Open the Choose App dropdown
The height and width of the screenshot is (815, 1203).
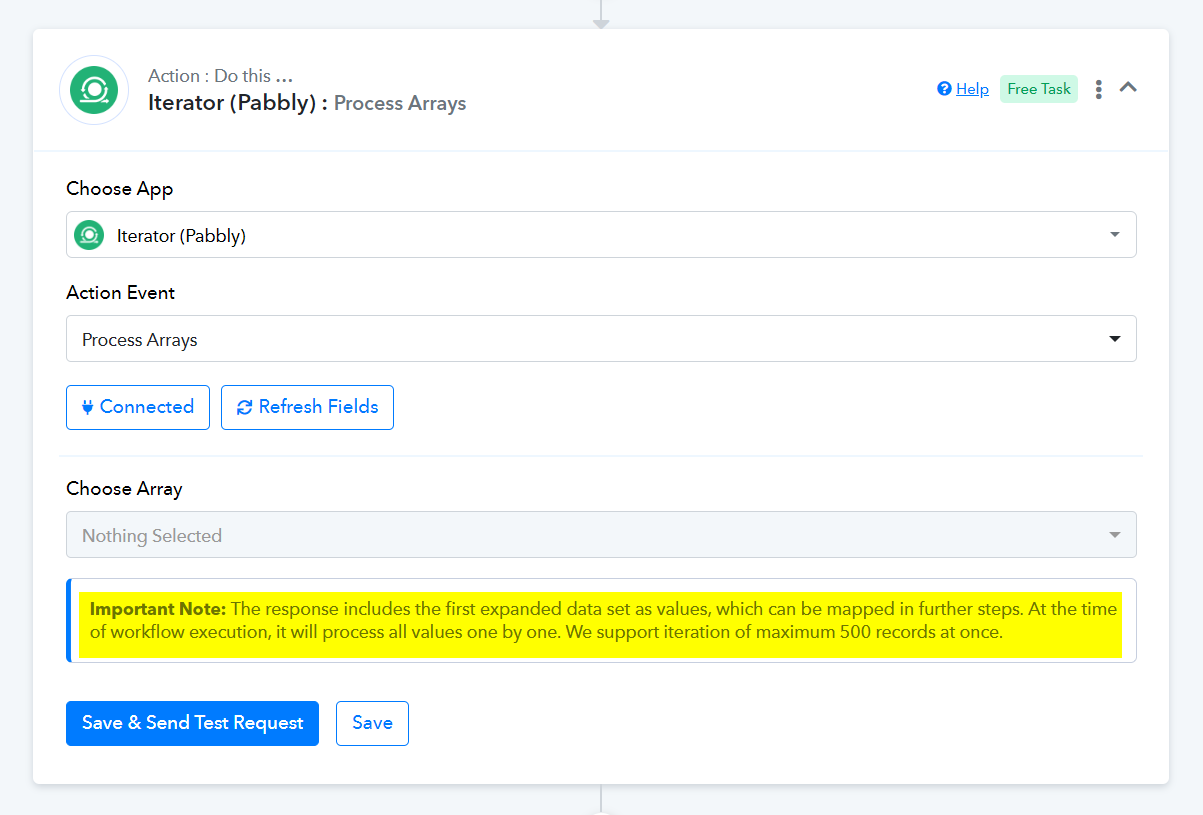click(x=601, y=234)
